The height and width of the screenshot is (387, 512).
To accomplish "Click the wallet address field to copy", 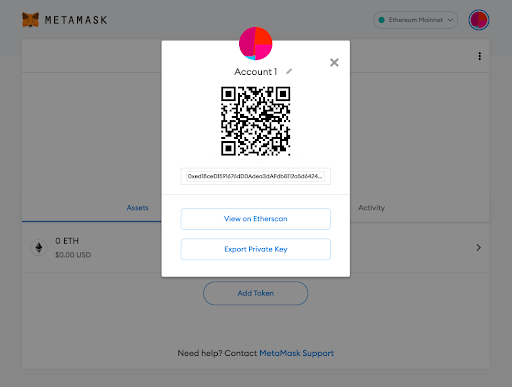I will 256,176.
